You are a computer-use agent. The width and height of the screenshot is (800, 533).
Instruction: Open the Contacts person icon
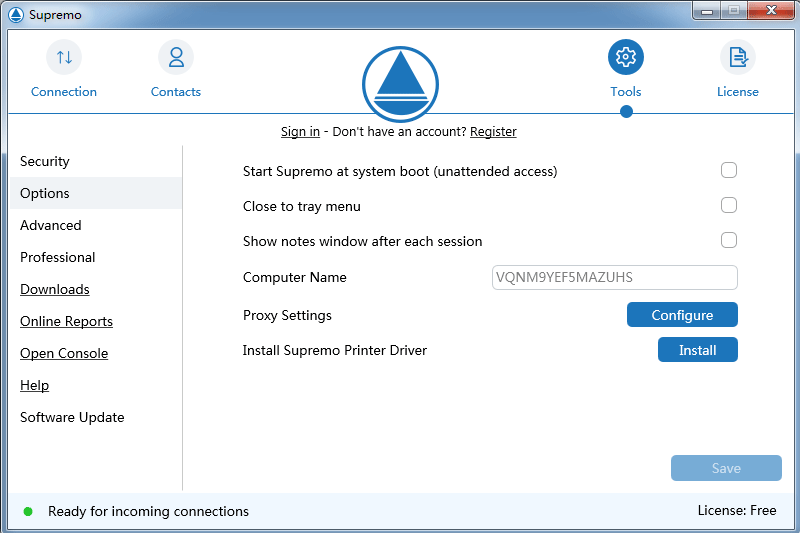coord(176,57)
